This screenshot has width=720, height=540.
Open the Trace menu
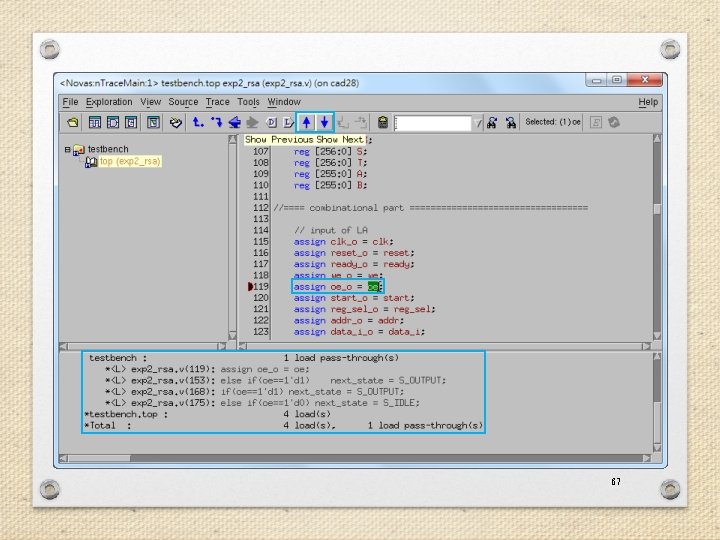[x=218, y=102]
